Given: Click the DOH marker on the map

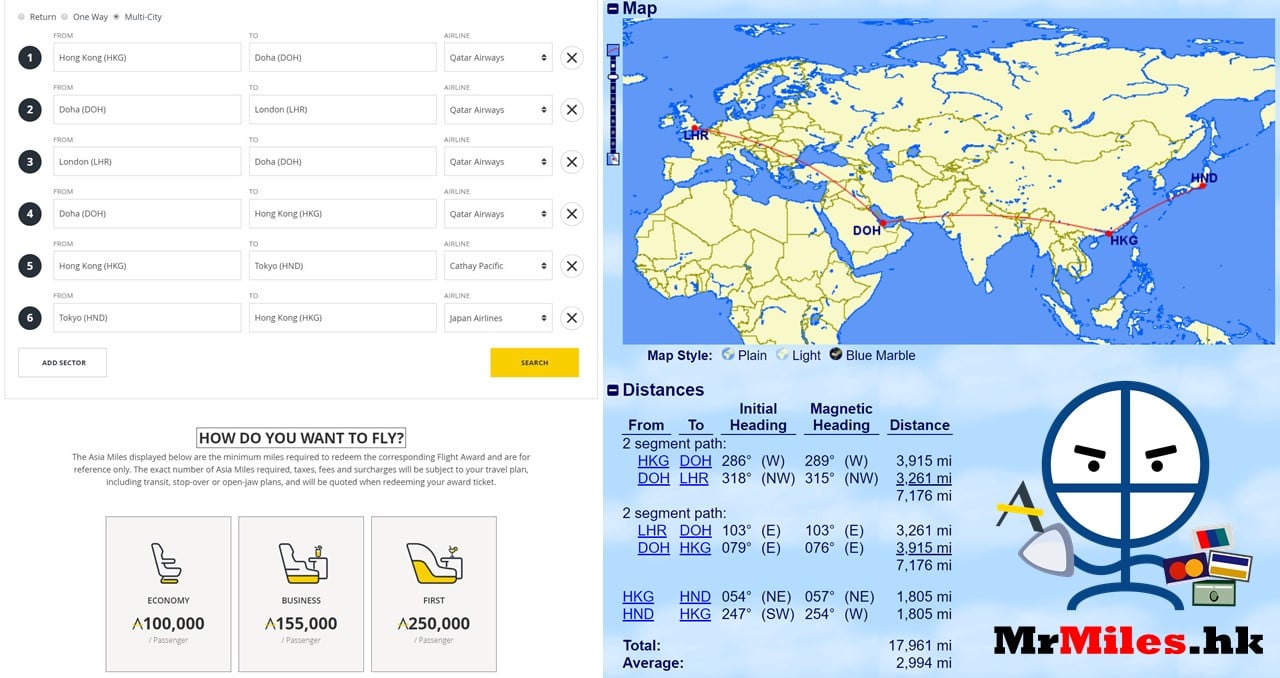Looking at the screenshot, I should [882, 223].
